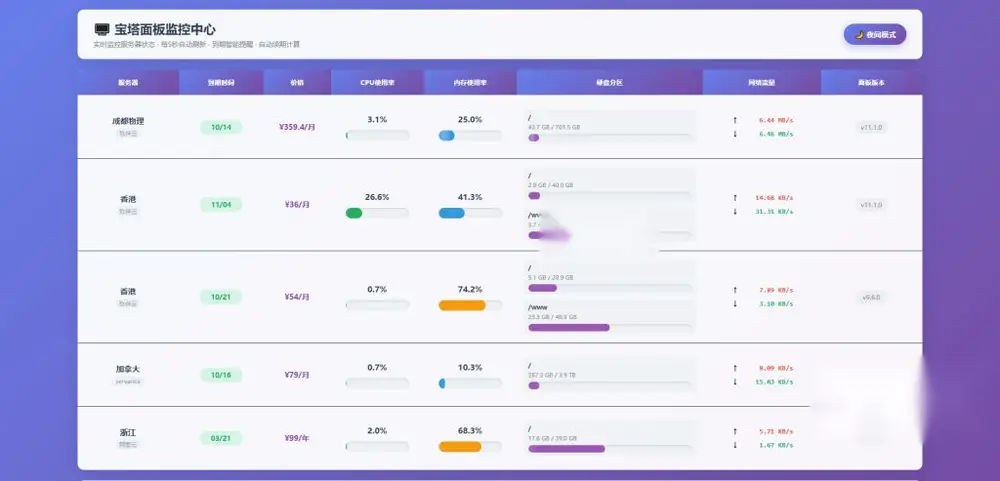This screenshot has height=481, width=1000.
Task: Select the 加拿大 server name
Action: pyautogui.click(x=128, y=369)
